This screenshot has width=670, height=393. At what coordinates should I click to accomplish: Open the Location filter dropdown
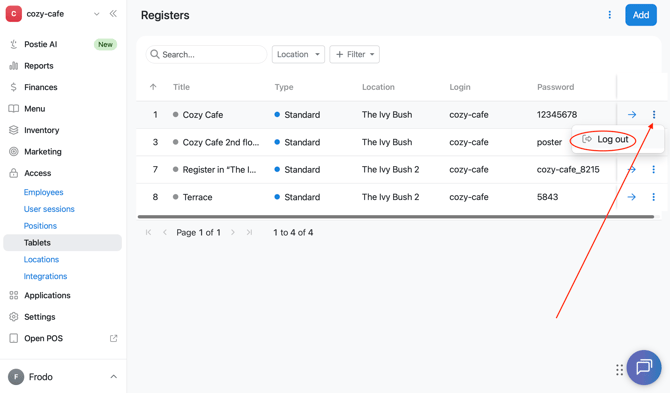[298, 54]
